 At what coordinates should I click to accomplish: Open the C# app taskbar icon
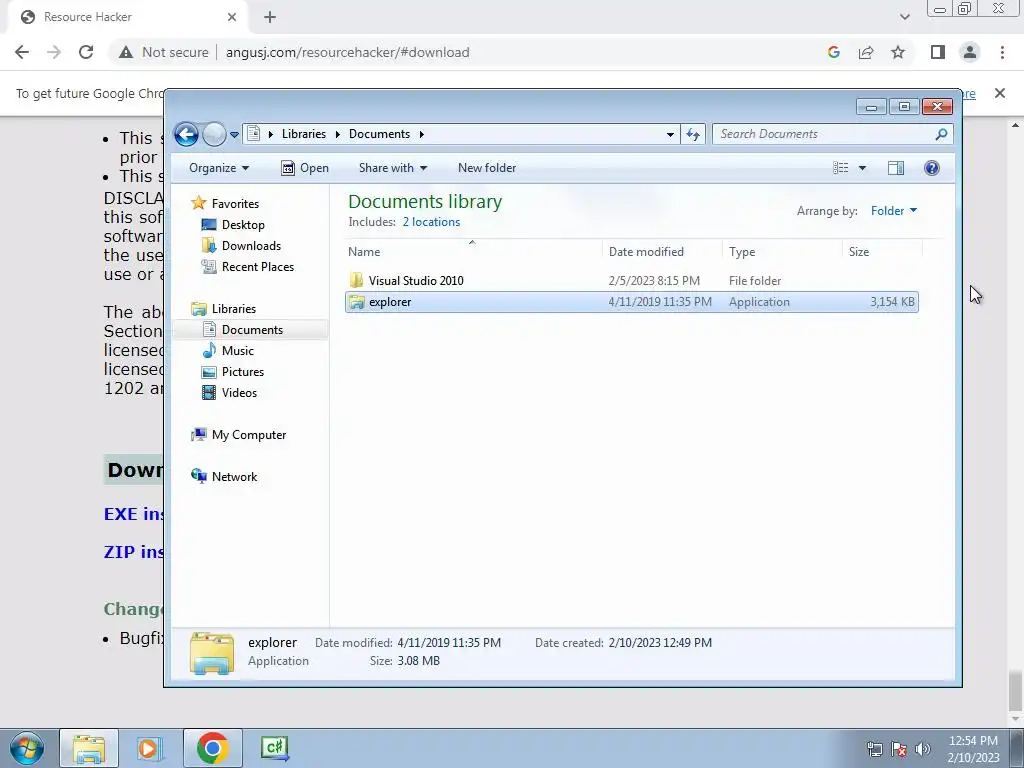pyautogui.click(x=274, y=748)
